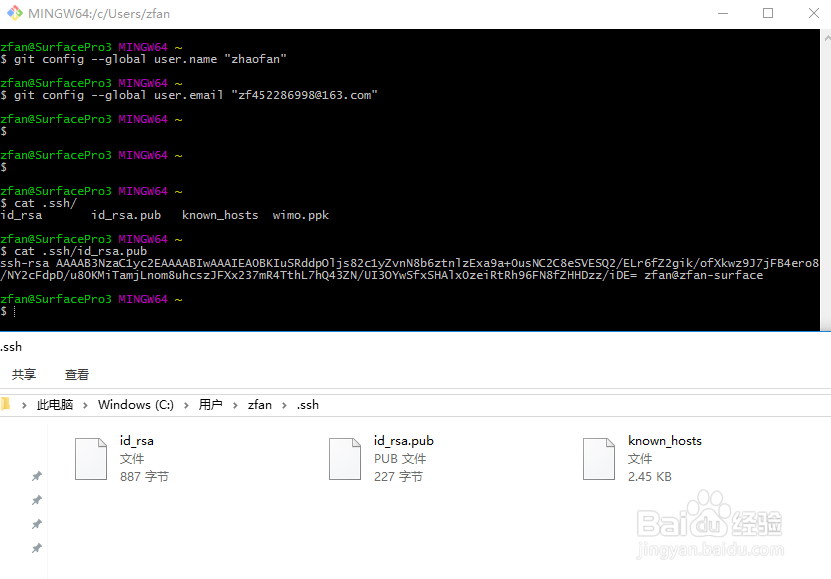Click the git config user.name command line
This screenshot has height=579, width=831.
click(144, 59)
